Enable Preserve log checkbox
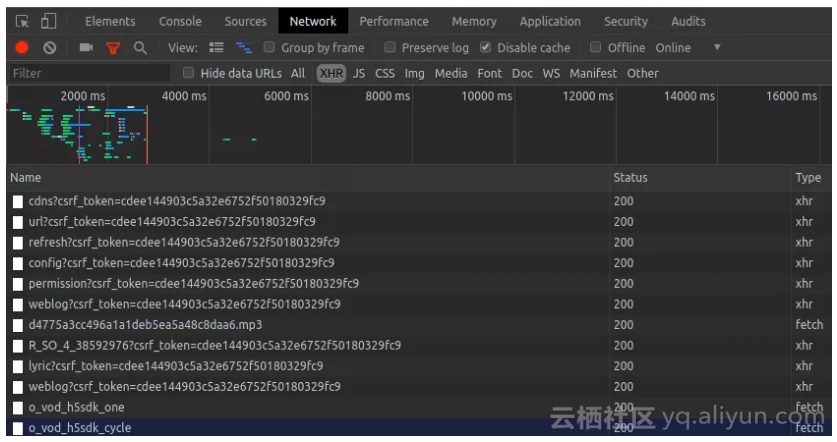837x442 pixels. [390, 47]
